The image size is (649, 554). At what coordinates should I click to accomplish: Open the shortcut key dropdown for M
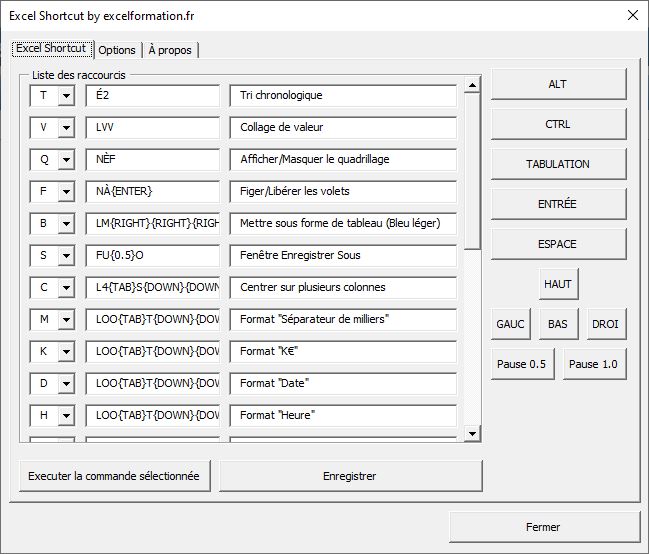pyautogui.click(x=66, y=320)
